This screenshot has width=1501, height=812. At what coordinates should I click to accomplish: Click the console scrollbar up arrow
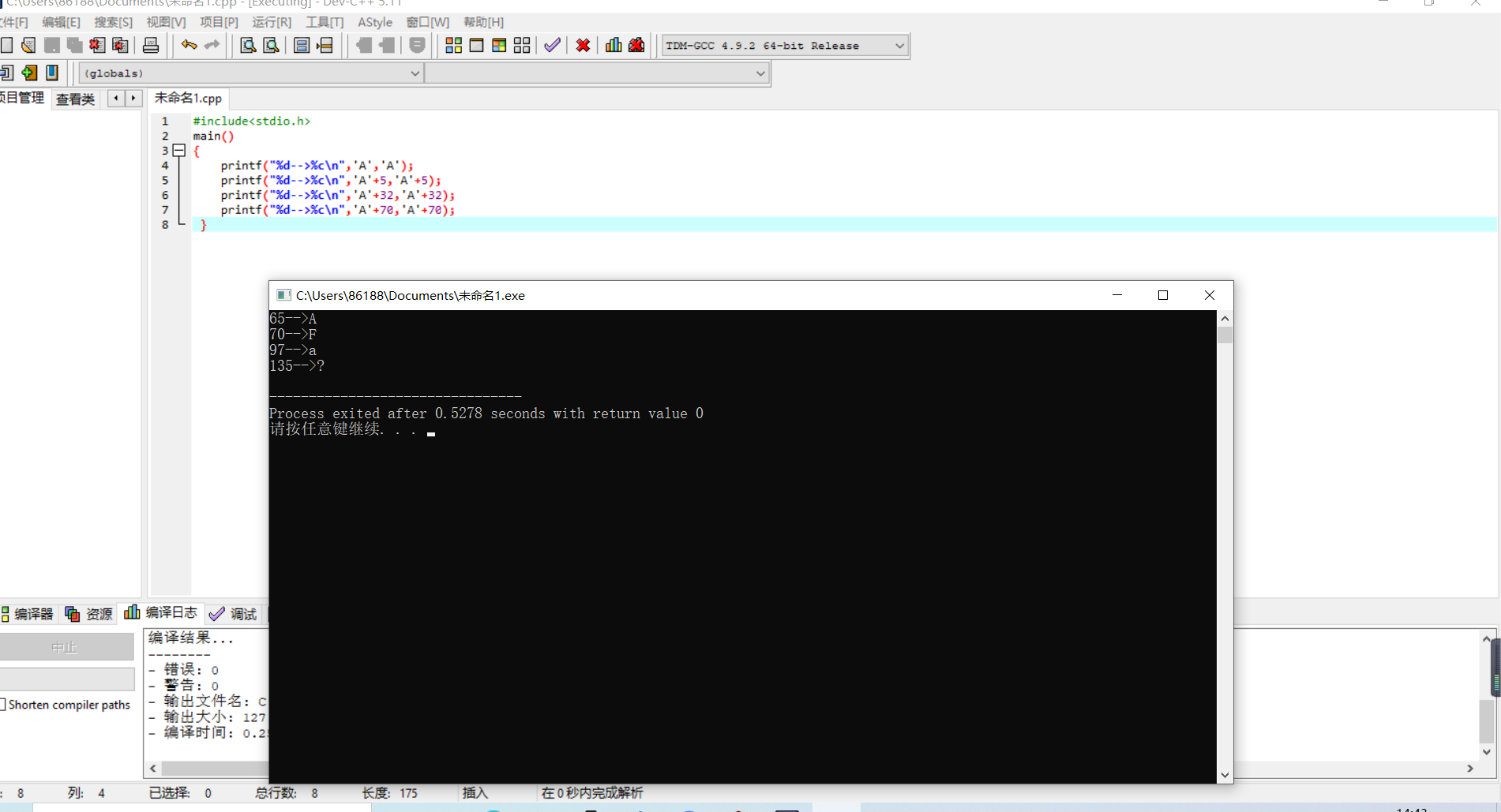[1225, 319]
